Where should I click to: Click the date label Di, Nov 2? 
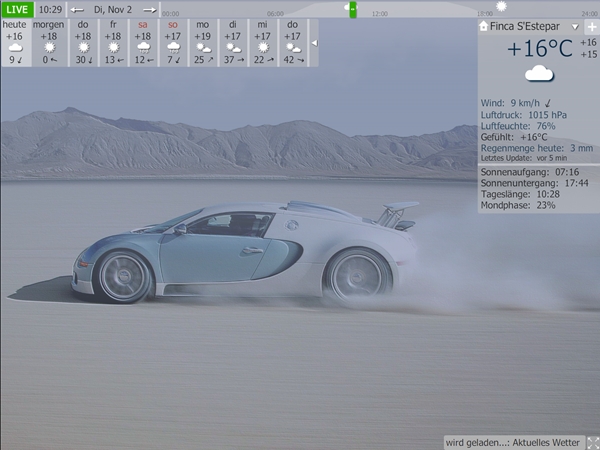click(x=113, y=10)
